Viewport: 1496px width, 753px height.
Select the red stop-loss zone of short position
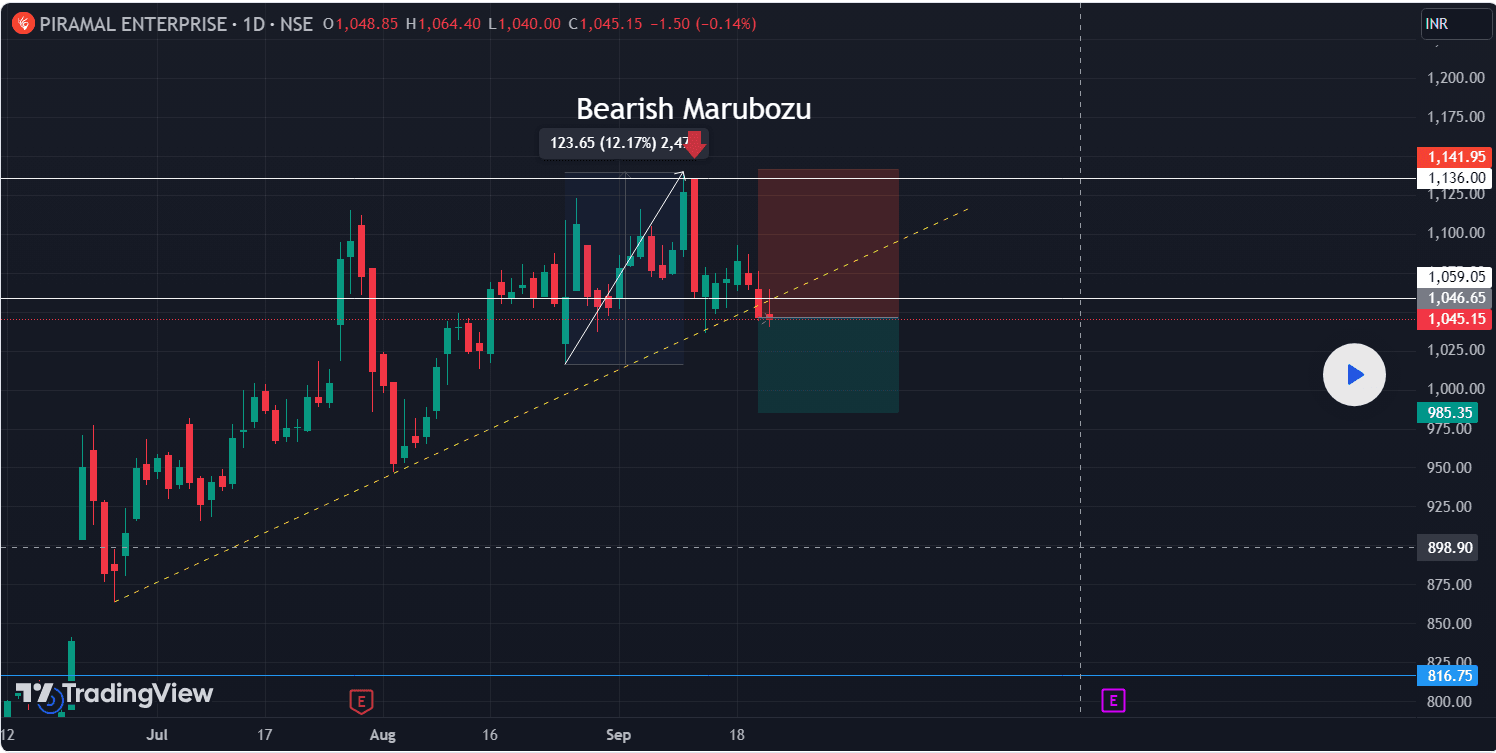[828, 243]
